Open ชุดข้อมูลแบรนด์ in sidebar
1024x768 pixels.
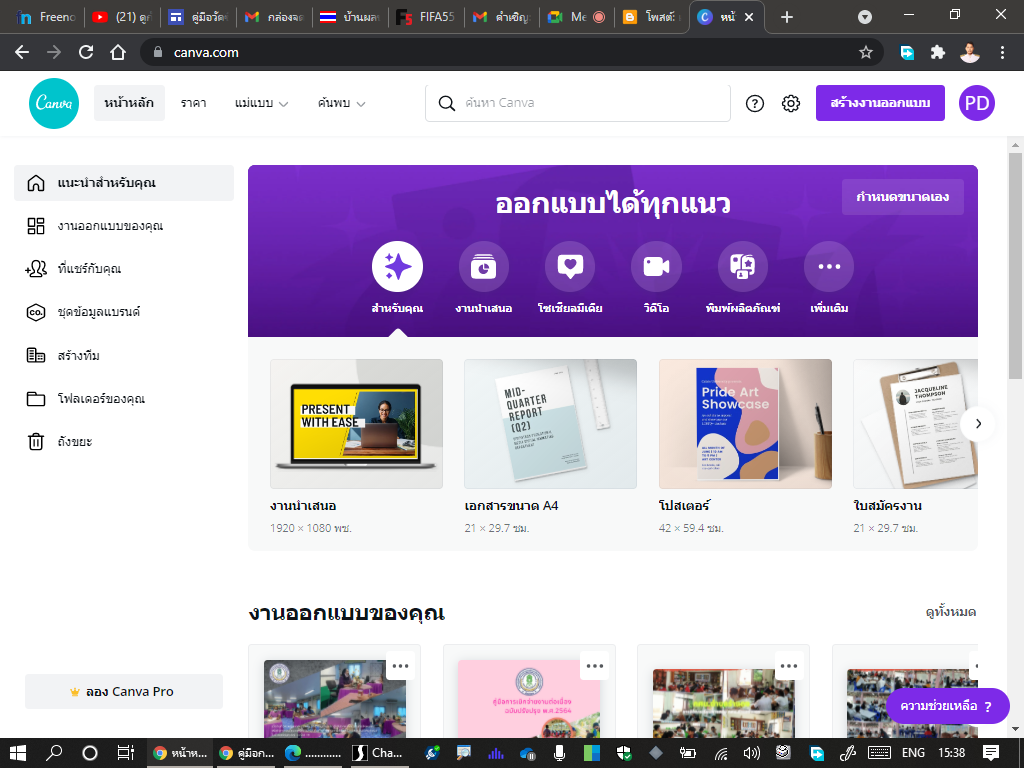(x=124, y=312)
